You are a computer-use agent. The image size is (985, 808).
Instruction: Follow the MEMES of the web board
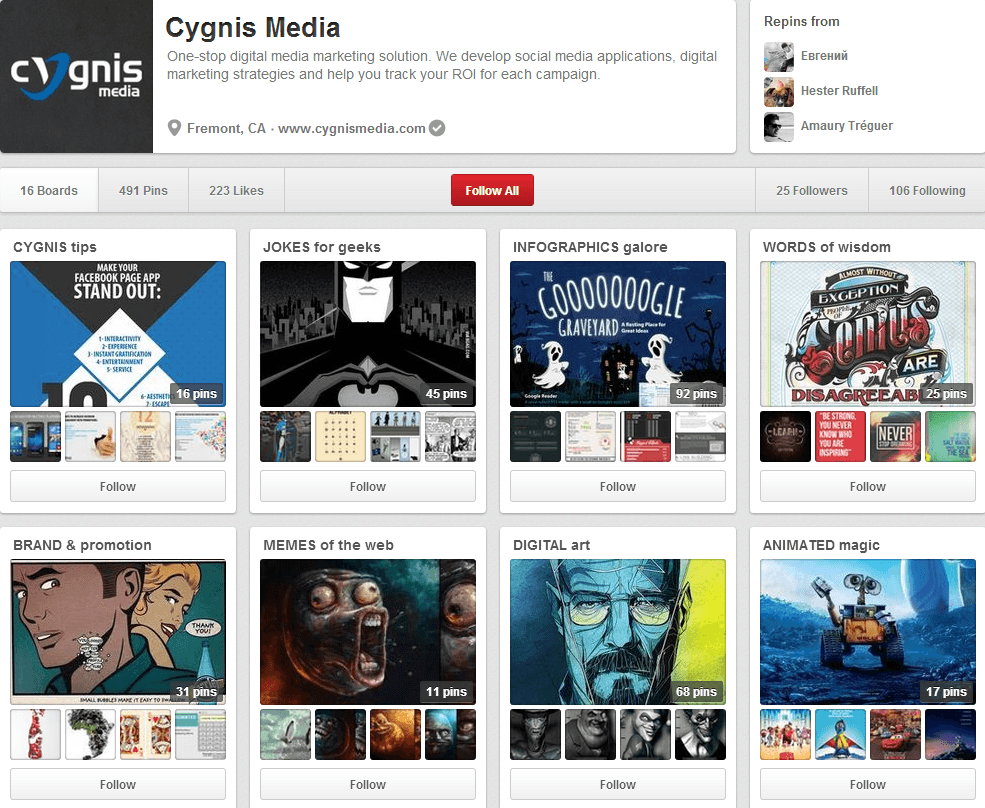[x=367, y=784]
